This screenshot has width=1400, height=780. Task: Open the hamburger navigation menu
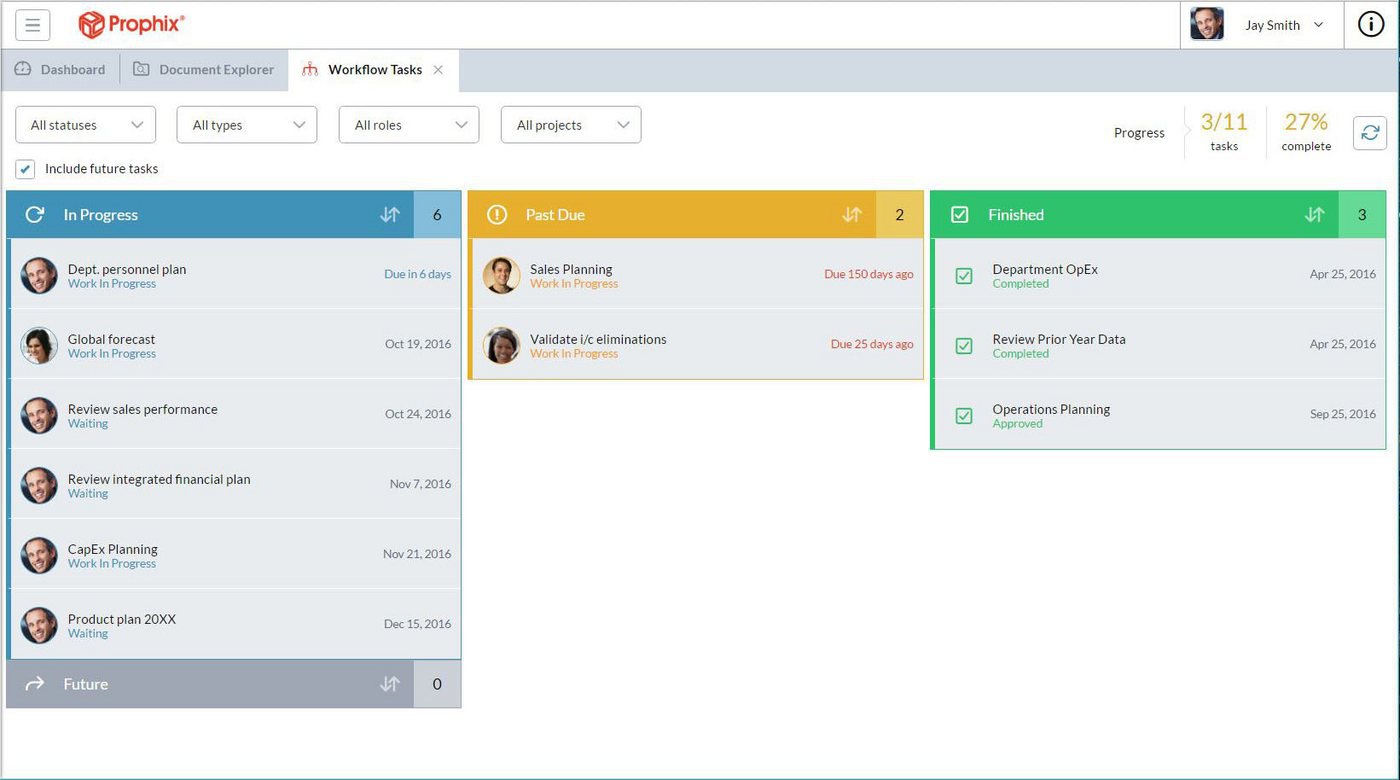pyautogui.click(x=32, y=25)
